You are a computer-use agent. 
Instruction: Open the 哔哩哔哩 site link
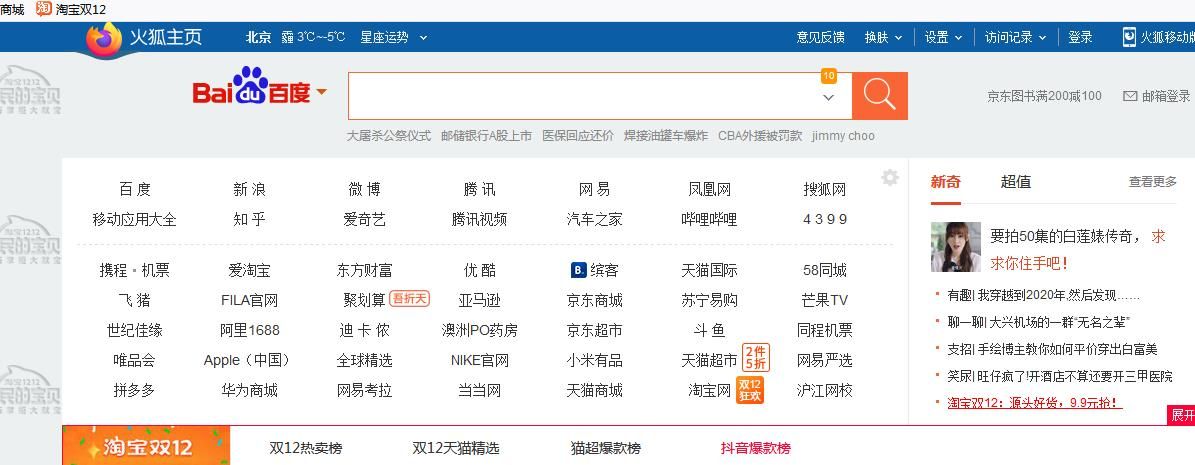click(709, 220)
